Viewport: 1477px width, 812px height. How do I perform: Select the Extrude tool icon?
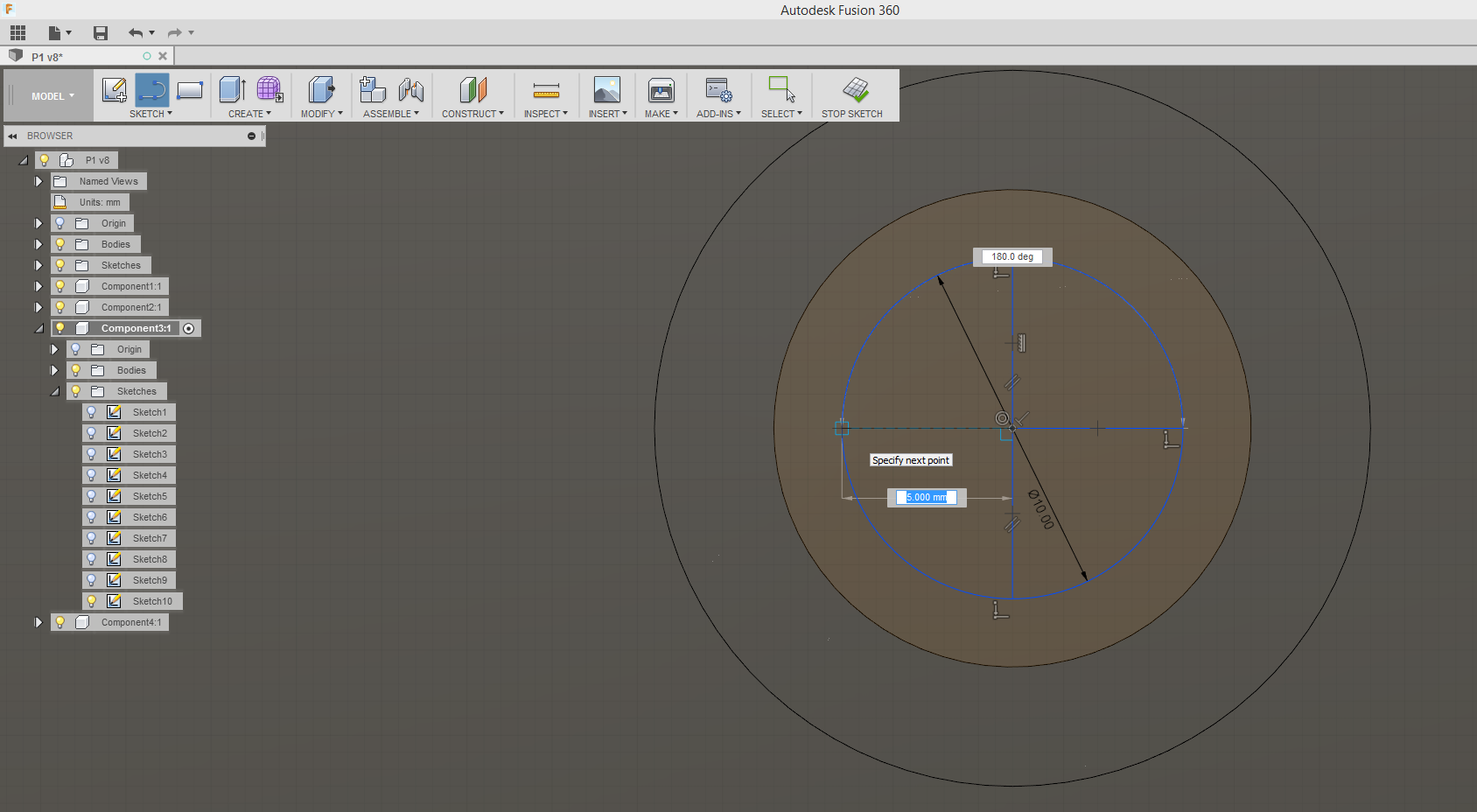click(232, 89)
